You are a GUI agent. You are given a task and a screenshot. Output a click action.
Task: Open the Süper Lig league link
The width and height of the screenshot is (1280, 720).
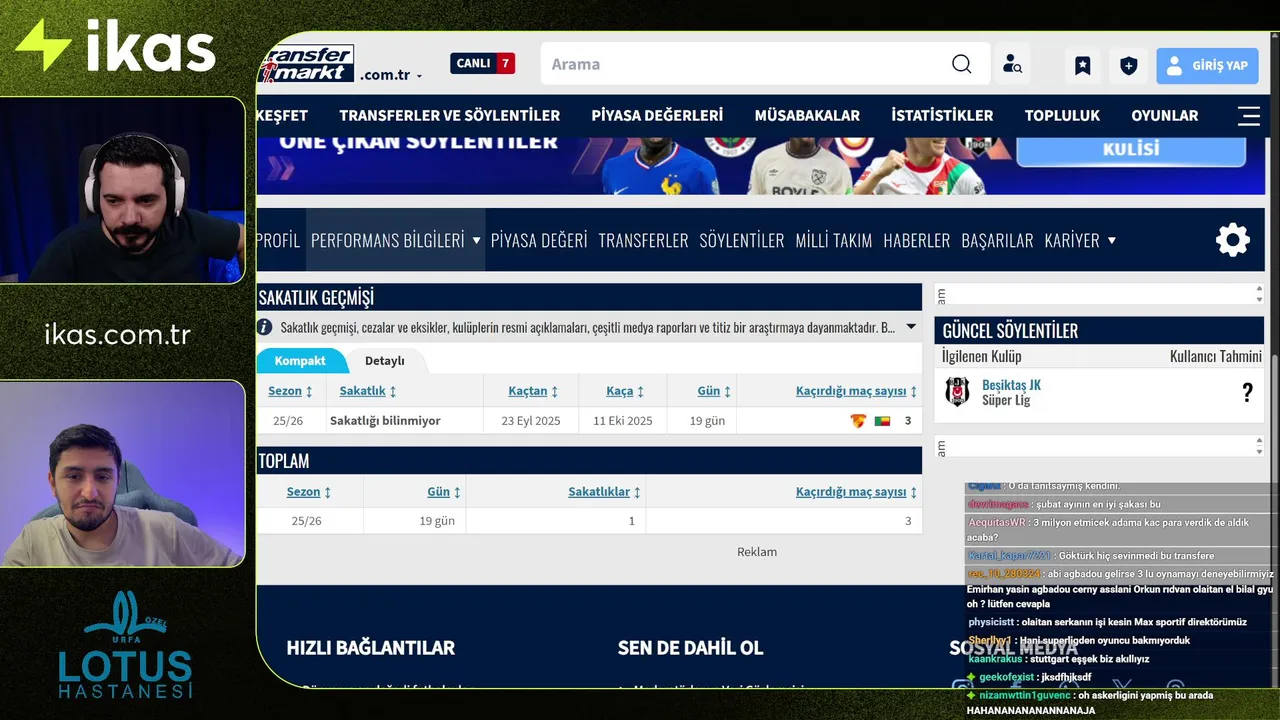pyautogui.click(x=1006, y=400)
